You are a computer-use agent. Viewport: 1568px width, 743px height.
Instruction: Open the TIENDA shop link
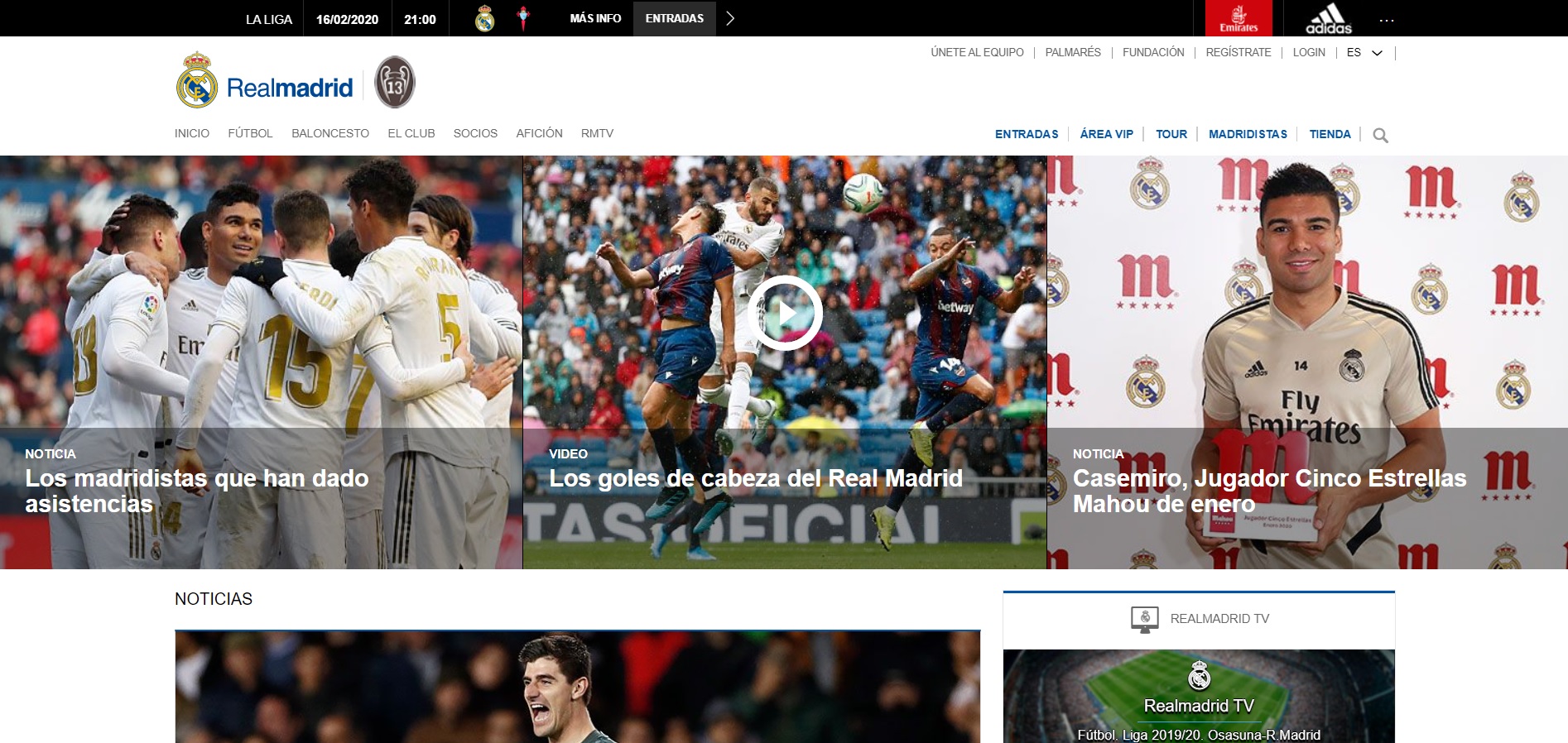1330,134
